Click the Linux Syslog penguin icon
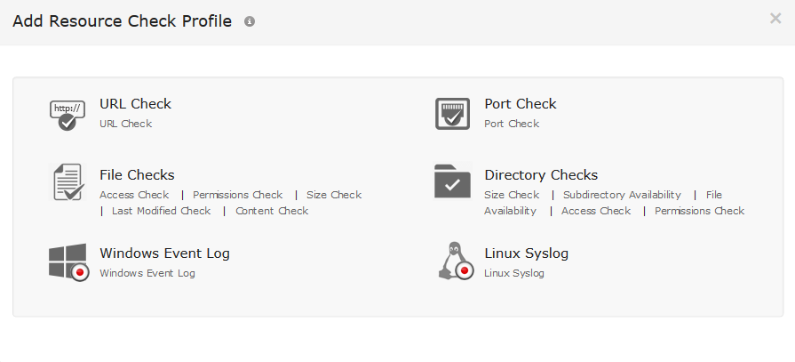795x362 pixels. (x=455, y=261)
